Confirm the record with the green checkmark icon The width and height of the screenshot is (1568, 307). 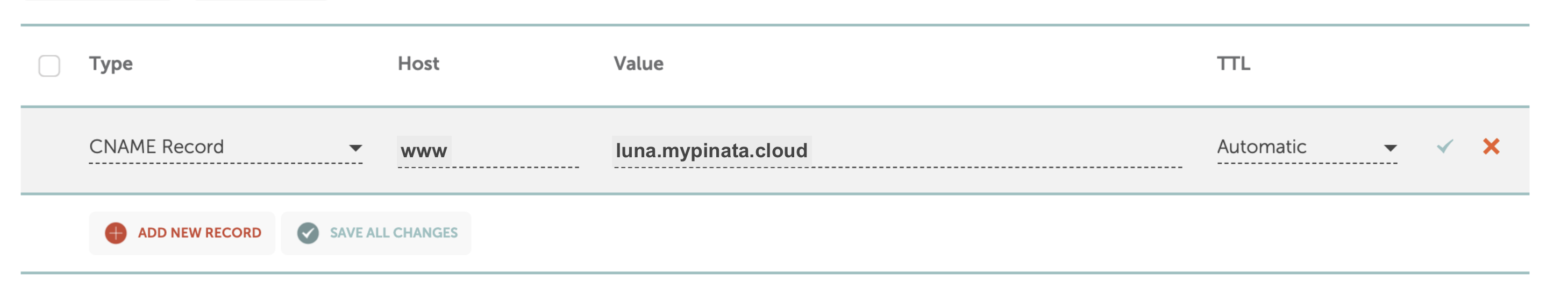click(1445, 146)
